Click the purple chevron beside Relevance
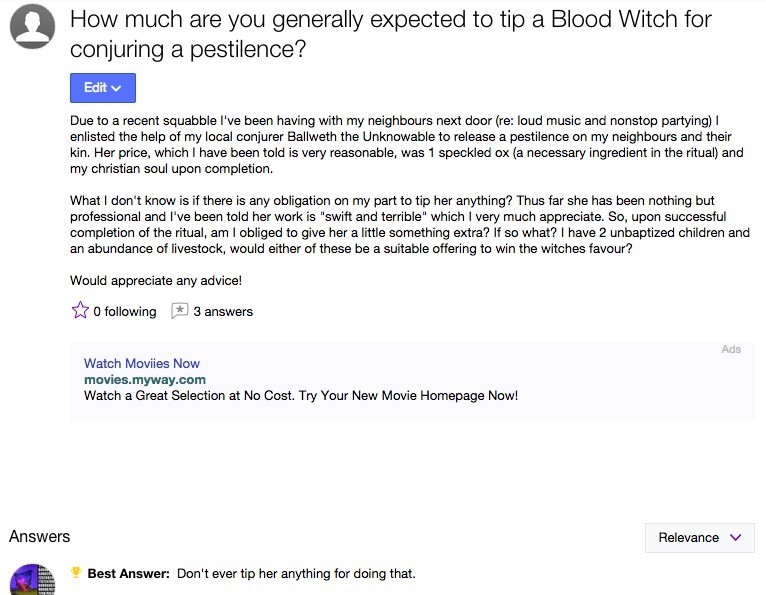Screen dimensions: 766x595 (736, 538)
